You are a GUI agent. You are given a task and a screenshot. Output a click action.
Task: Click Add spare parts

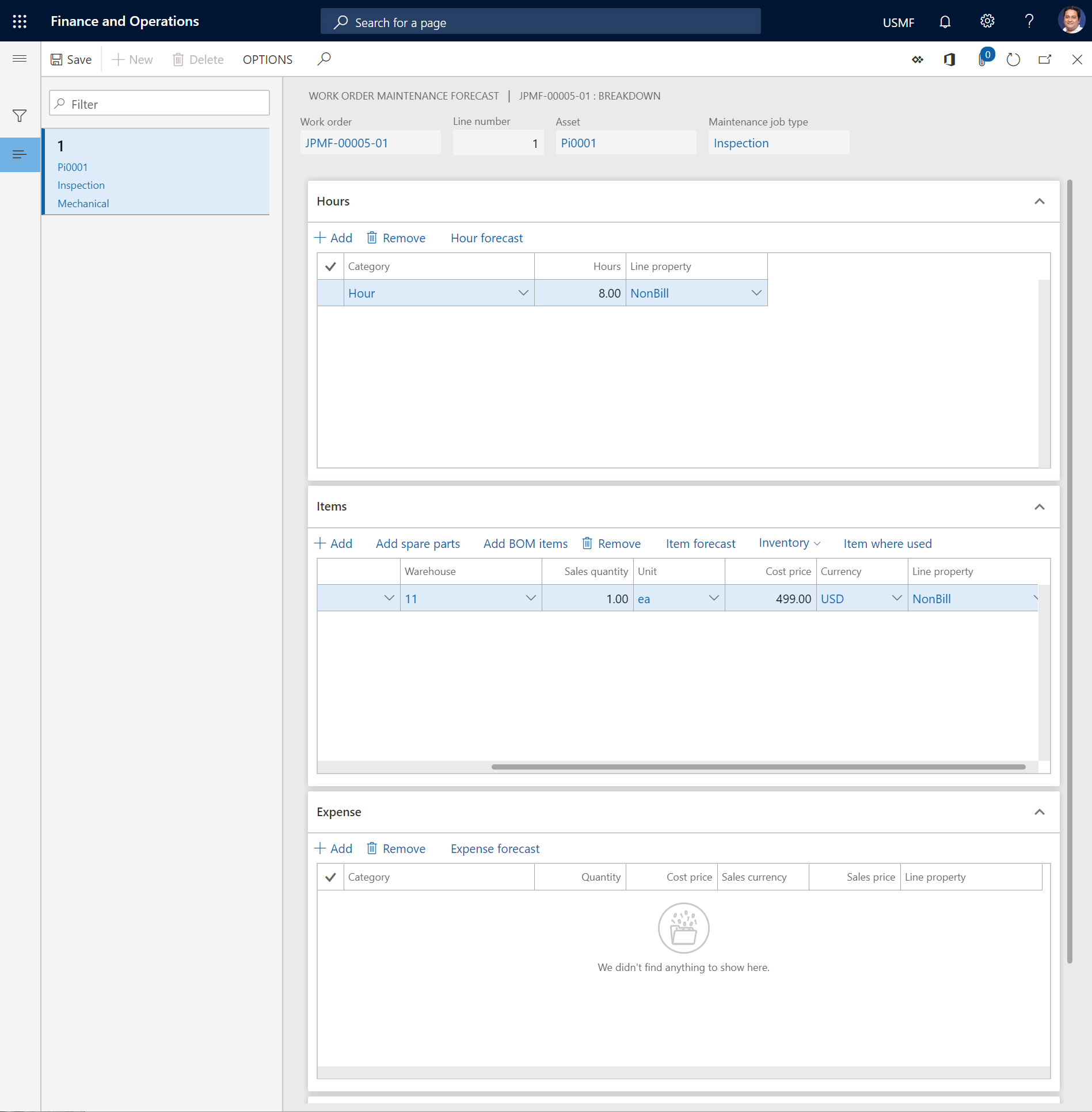point(417,543)
